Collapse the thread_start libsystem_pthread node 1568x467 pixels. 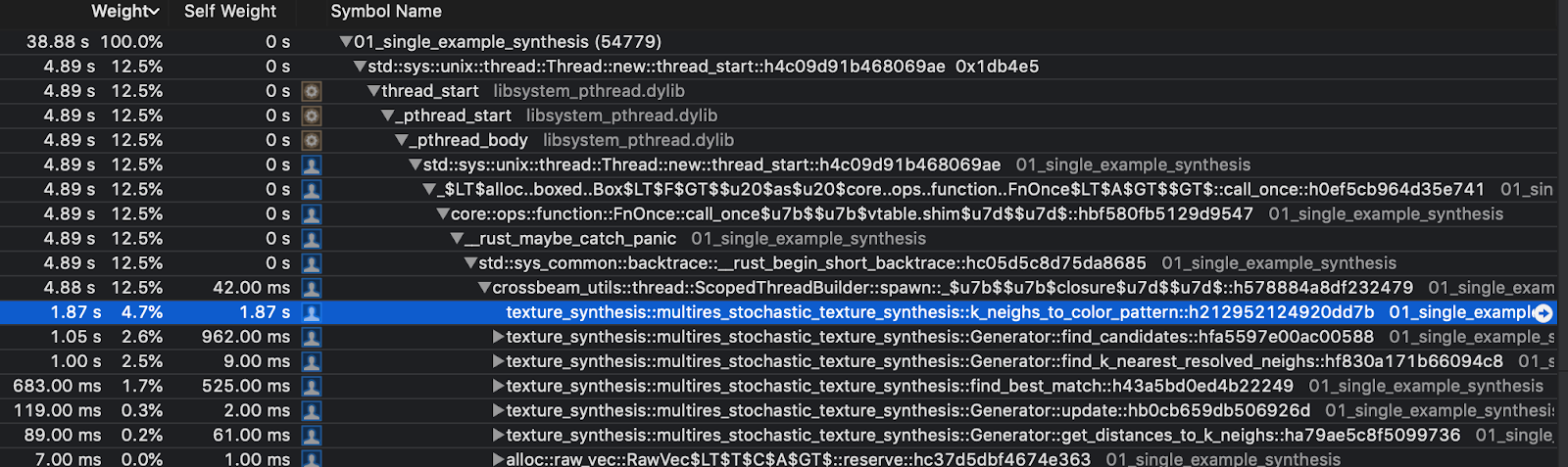point(373,91)
